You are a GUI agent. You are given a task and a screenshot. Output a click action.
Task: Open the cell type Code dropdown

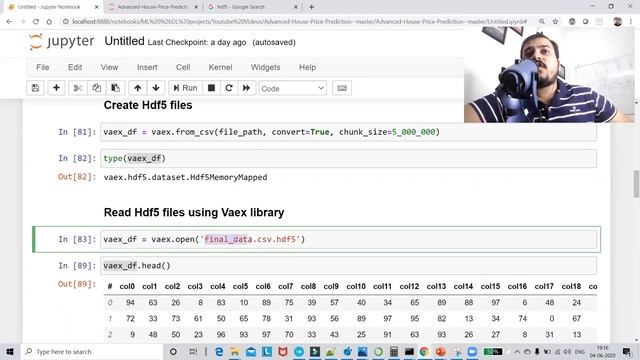pyautogui.click(x=293, y=88)
